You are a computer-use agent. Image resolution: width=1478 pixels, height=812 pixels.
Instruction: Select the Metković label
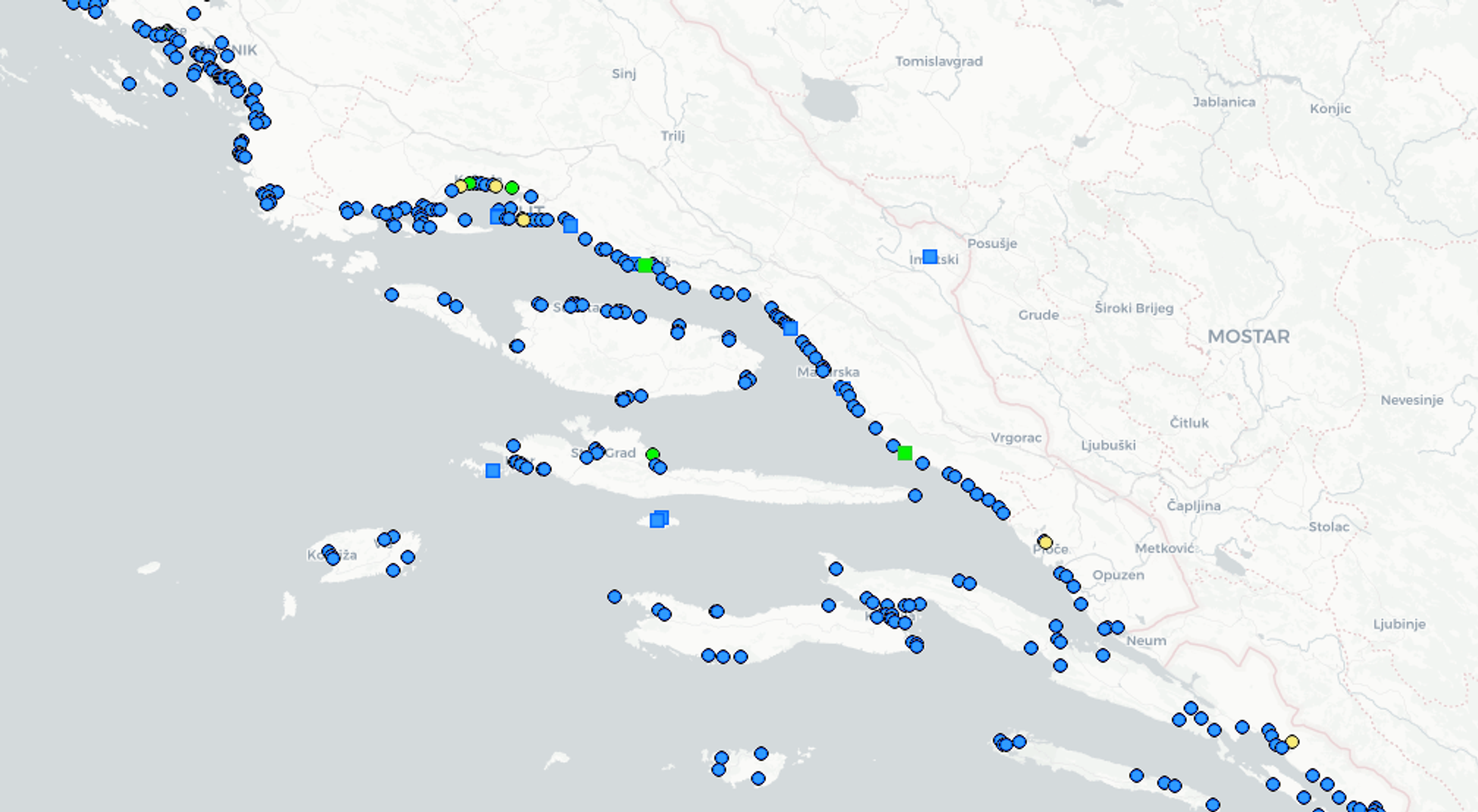click(1164, 549)
